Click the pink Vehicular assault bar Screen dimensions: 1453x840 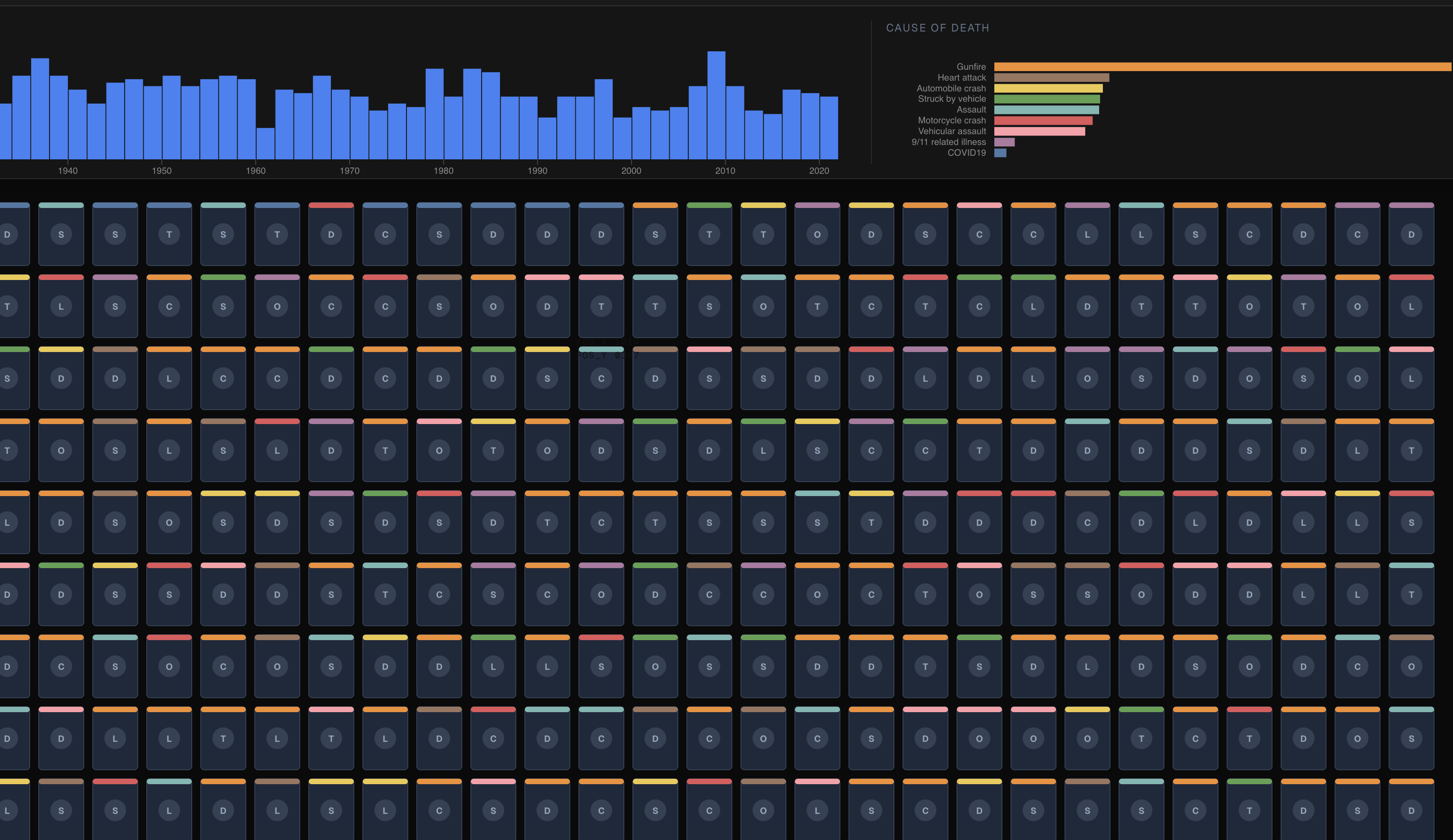click(1039, 131)
